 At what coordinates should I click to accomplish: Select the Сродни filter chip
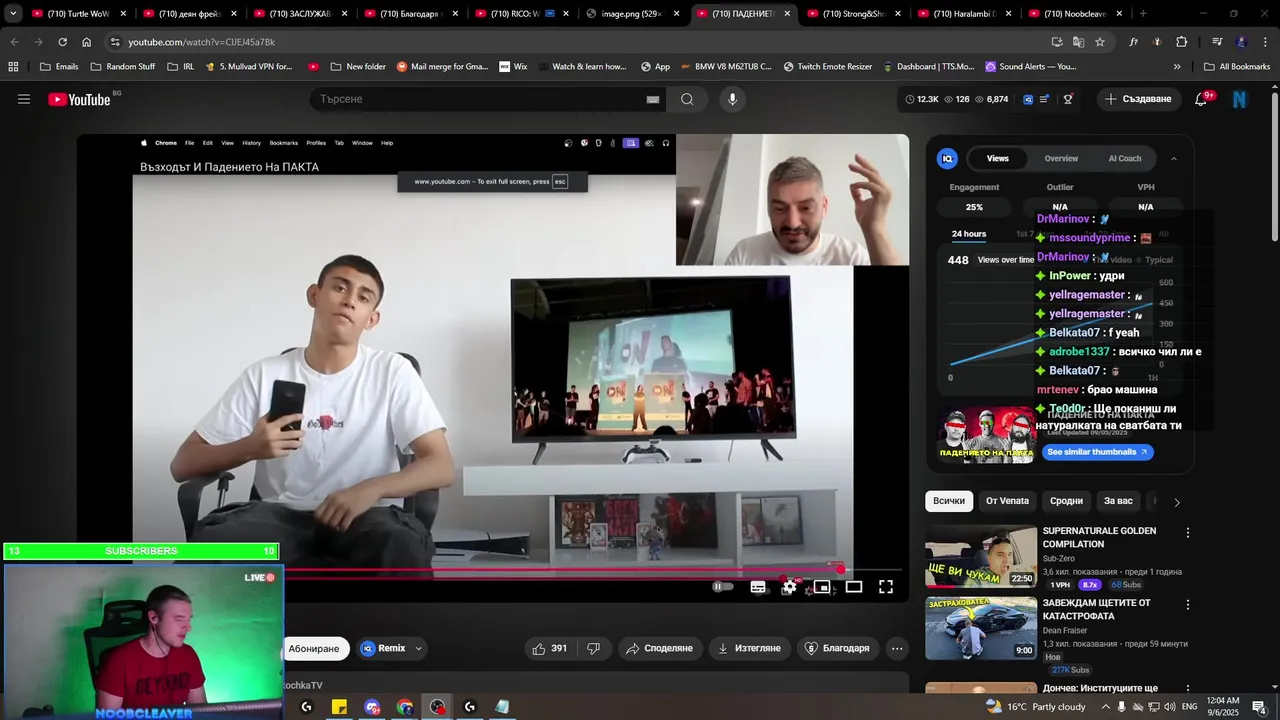1066,501
